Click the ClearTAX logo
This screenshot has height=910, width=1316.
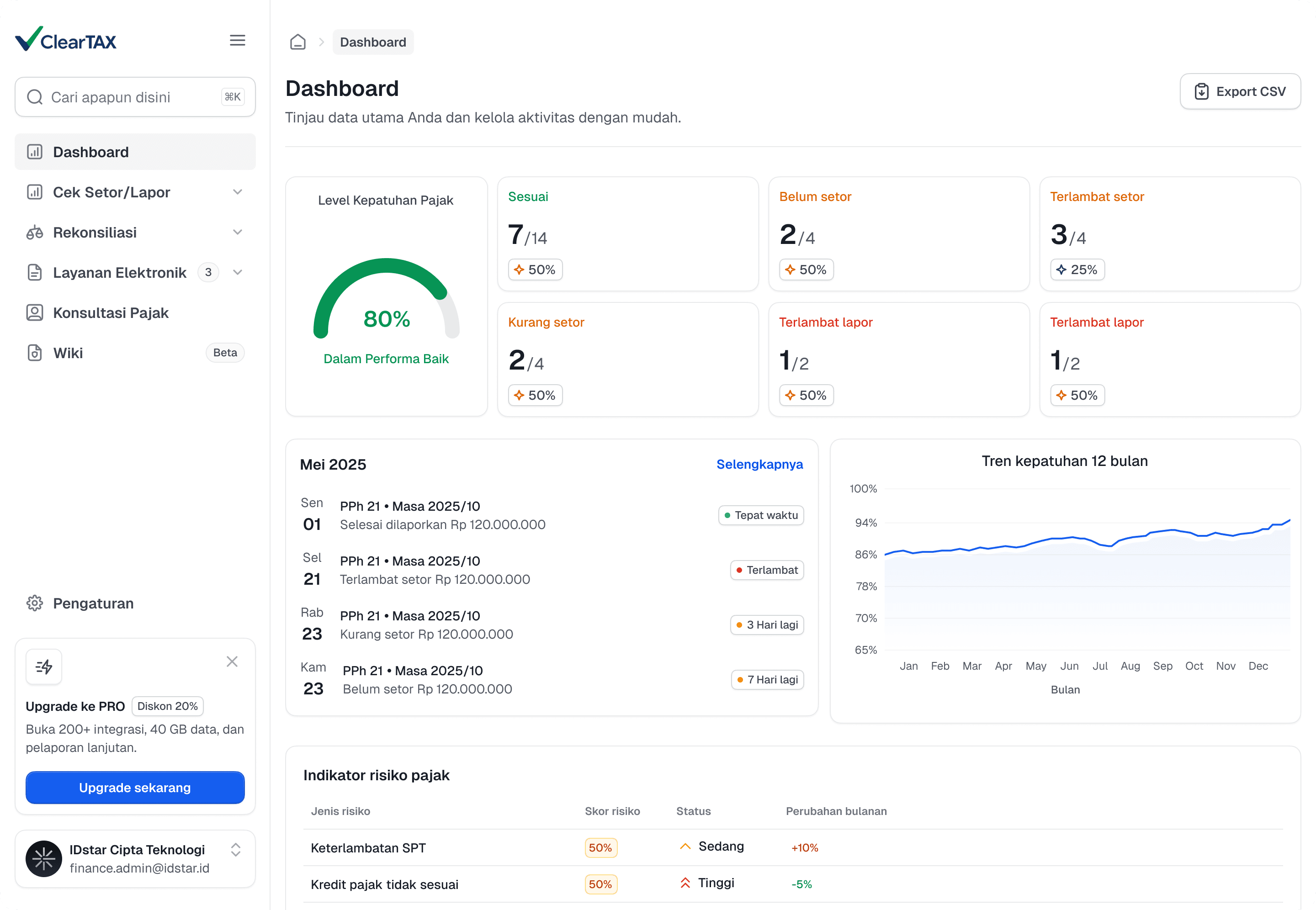(66, 39)
